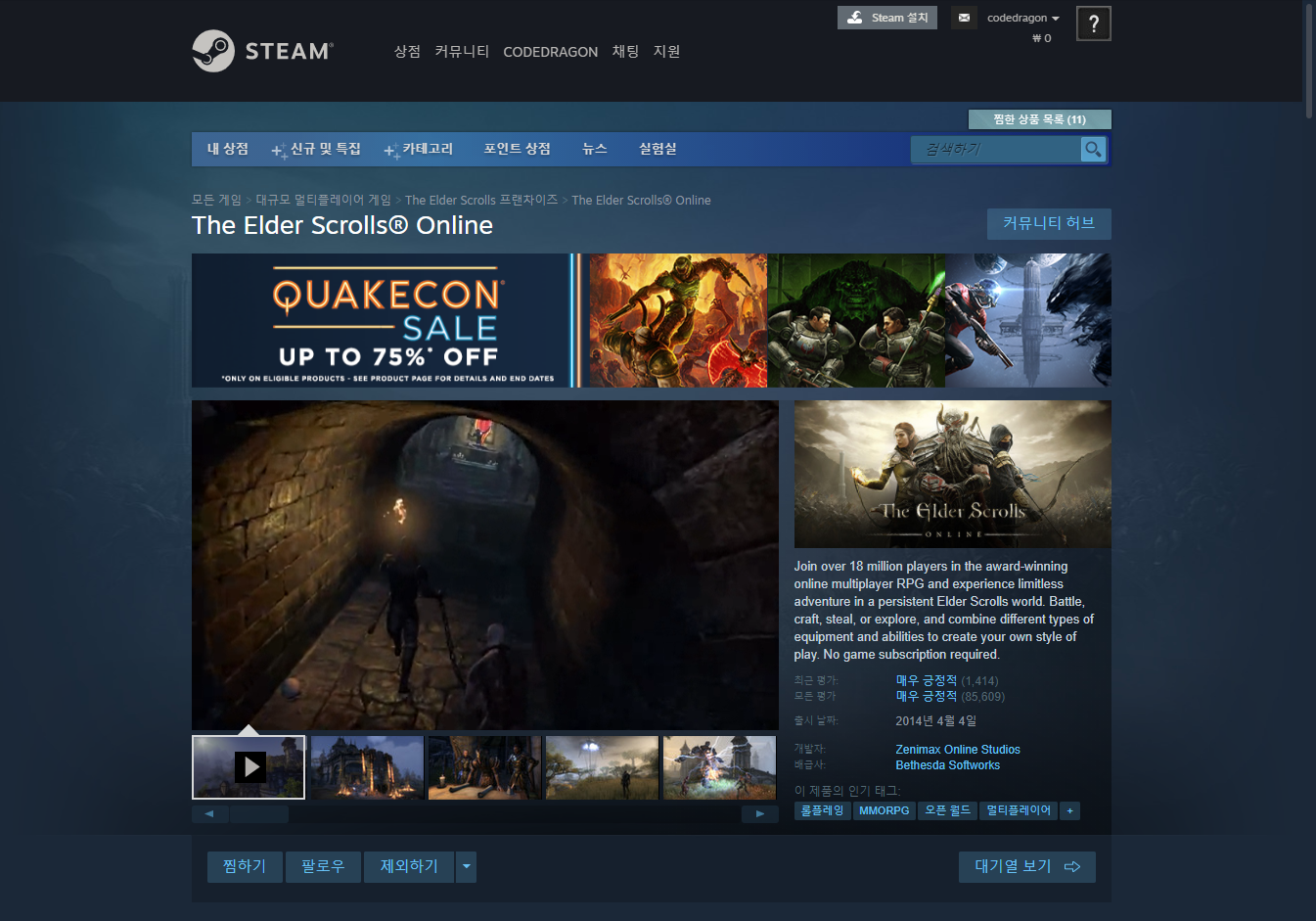
Task: Click the 롤플레잉 tag
Action: [822, 810]
